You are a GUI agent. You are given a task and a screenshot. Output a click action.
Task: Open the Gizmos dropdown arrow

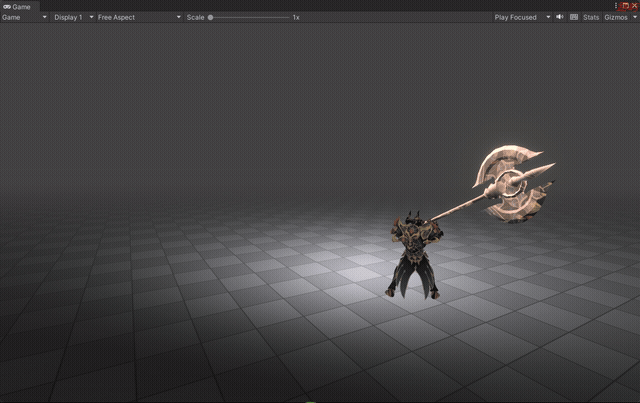point(635,17)
